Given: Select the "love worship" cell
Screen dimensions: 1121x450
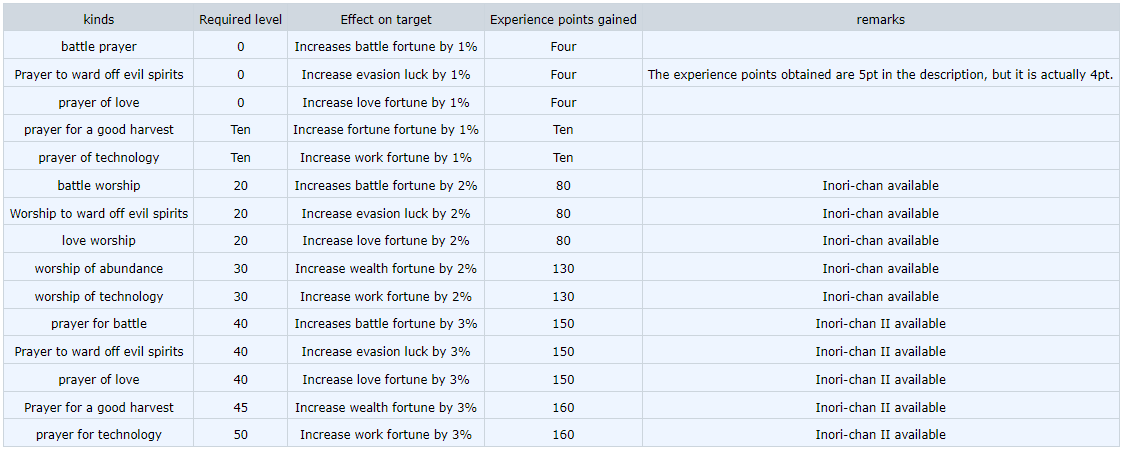Looking at the screenshot, I should tap(98, 240).
